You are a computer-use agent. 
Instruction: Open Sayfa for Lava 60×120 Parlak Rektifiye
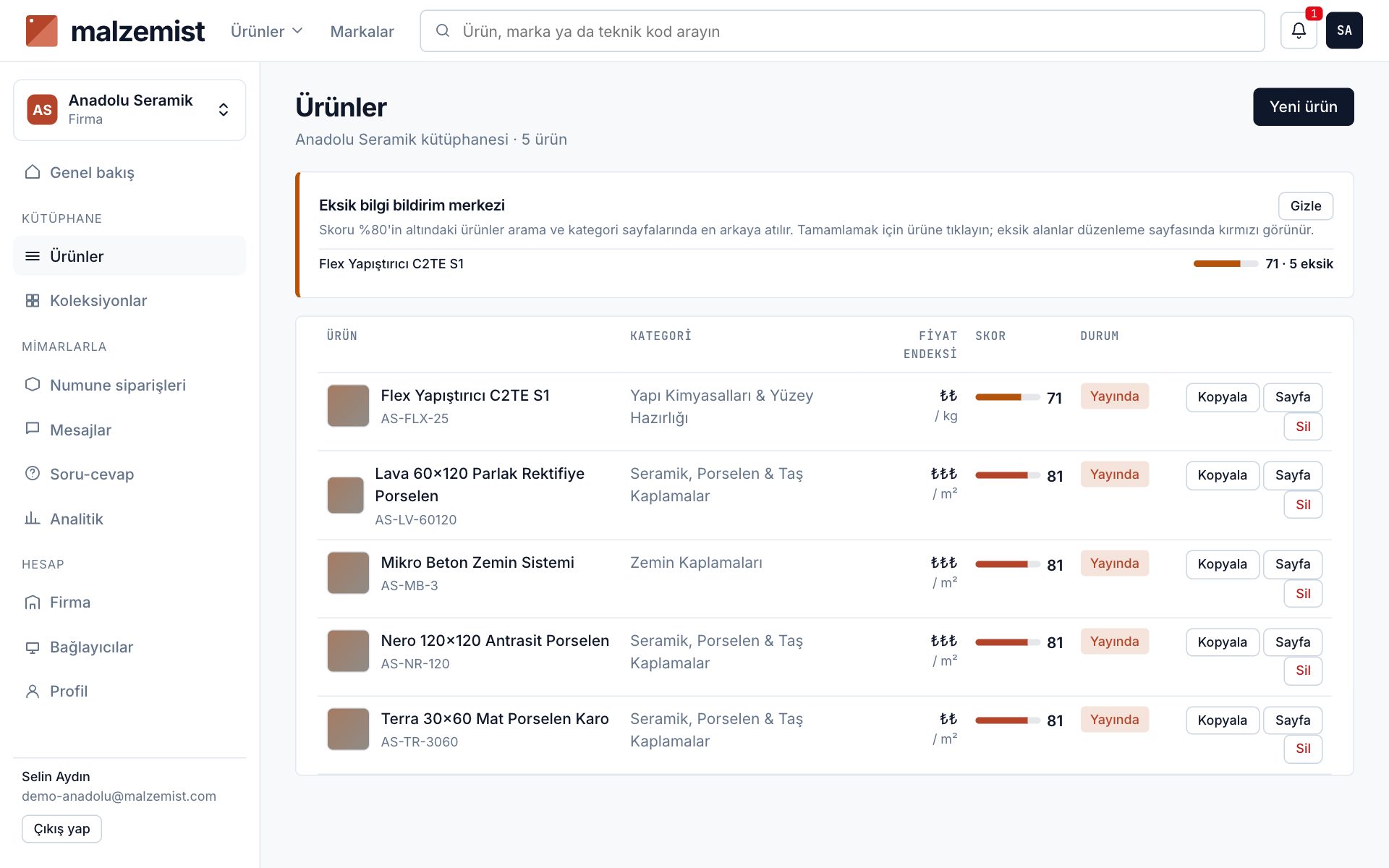[1293, 475]
